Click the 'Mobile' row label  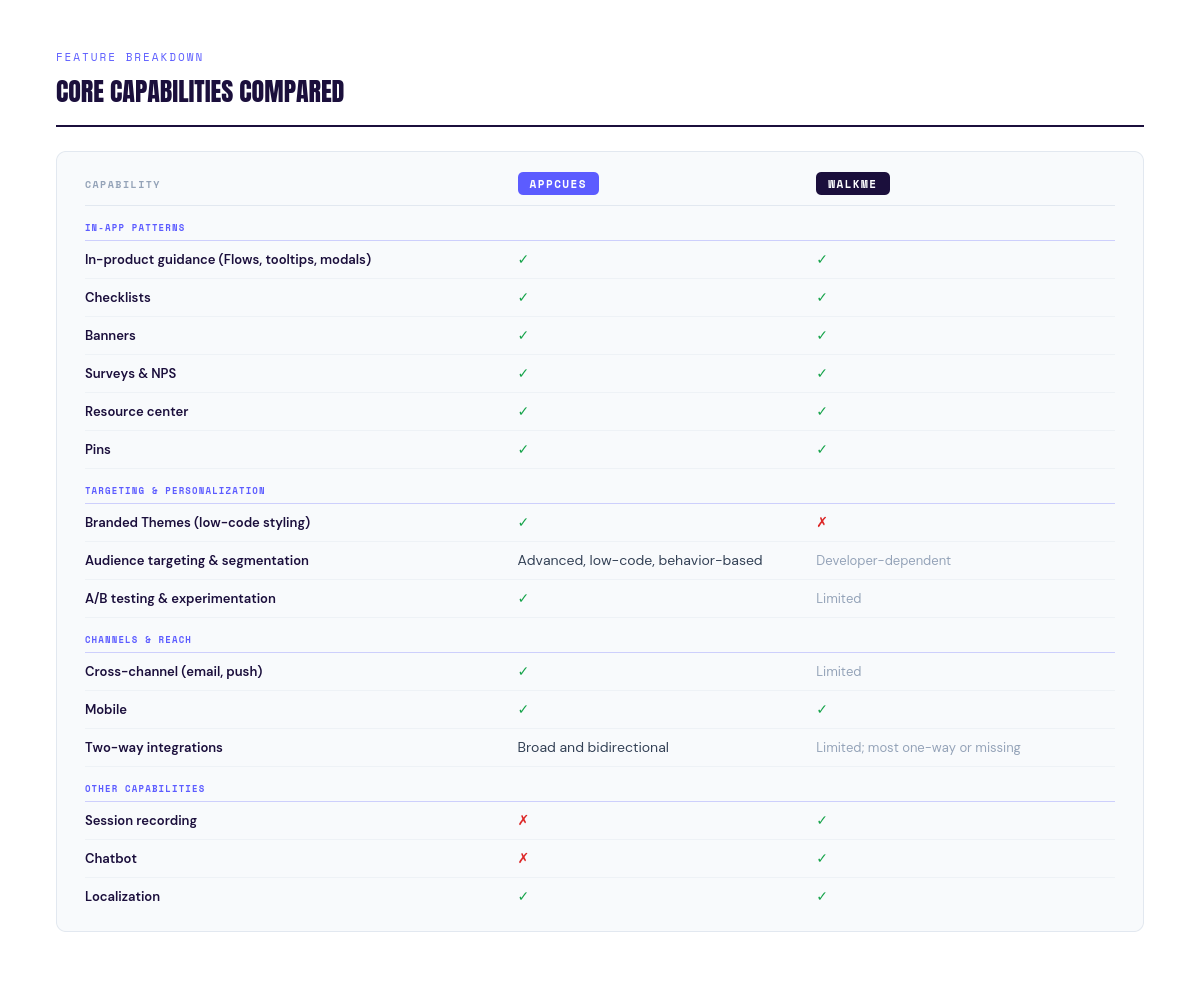tap(106, 710)
